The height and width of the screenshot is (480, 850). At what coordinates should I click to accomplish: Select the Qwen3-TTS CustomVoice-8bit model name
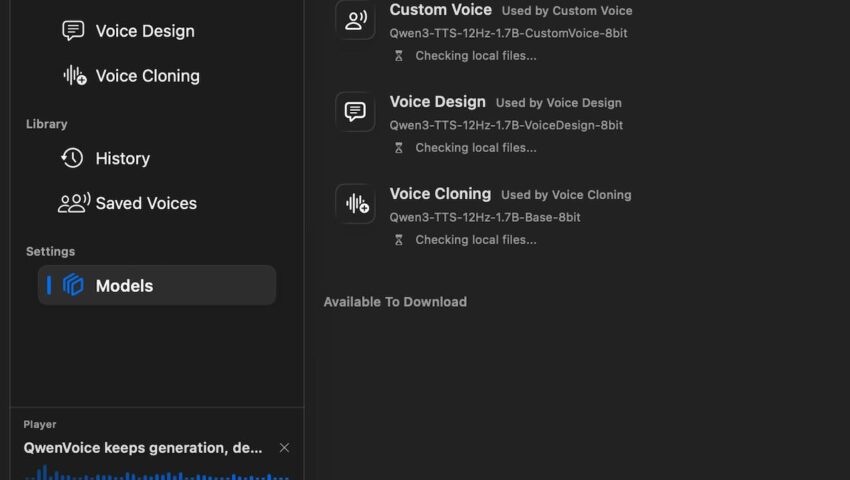[x=494, y=33]
